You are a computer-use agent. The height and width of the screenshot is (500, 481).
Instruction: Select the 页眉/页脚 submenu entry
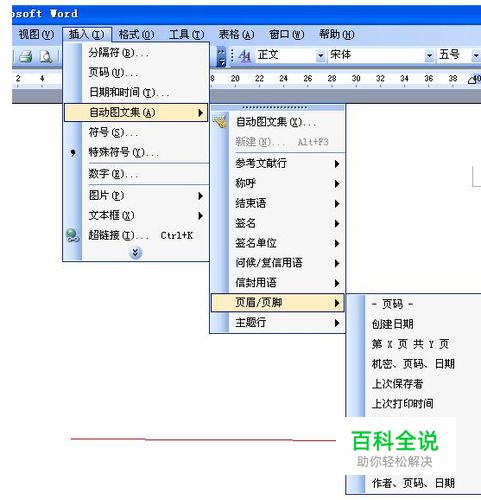[x=278, y=303]
